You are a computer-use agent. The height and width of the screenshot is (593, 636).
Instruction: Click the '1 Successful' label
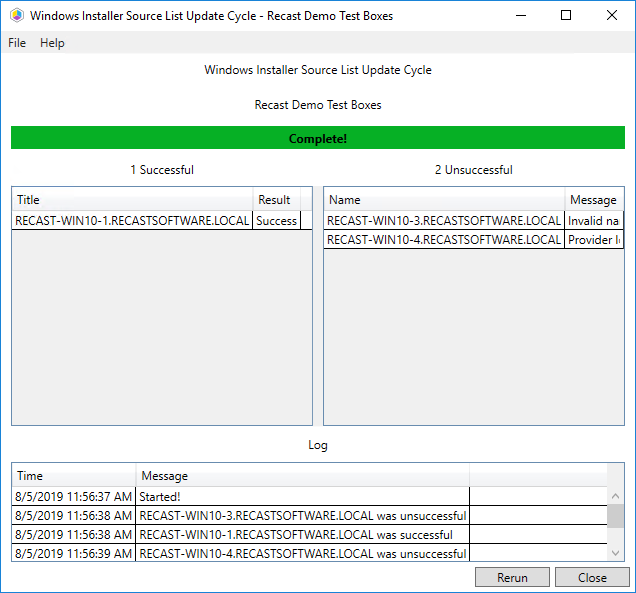point(162,170)
